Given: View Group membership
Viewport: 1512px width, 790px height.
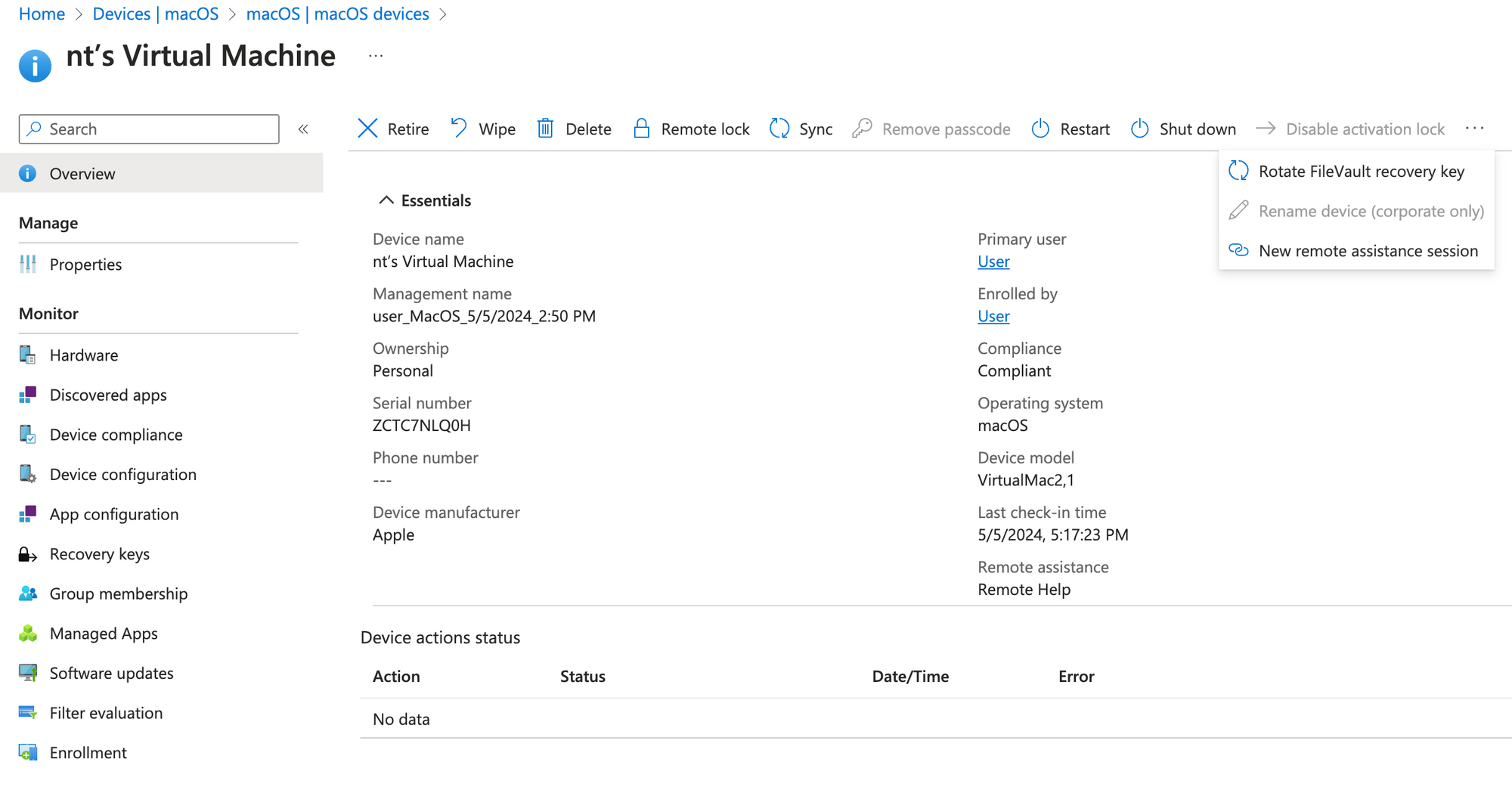Looking at the screenshot, I should click(x=118, y=593).
